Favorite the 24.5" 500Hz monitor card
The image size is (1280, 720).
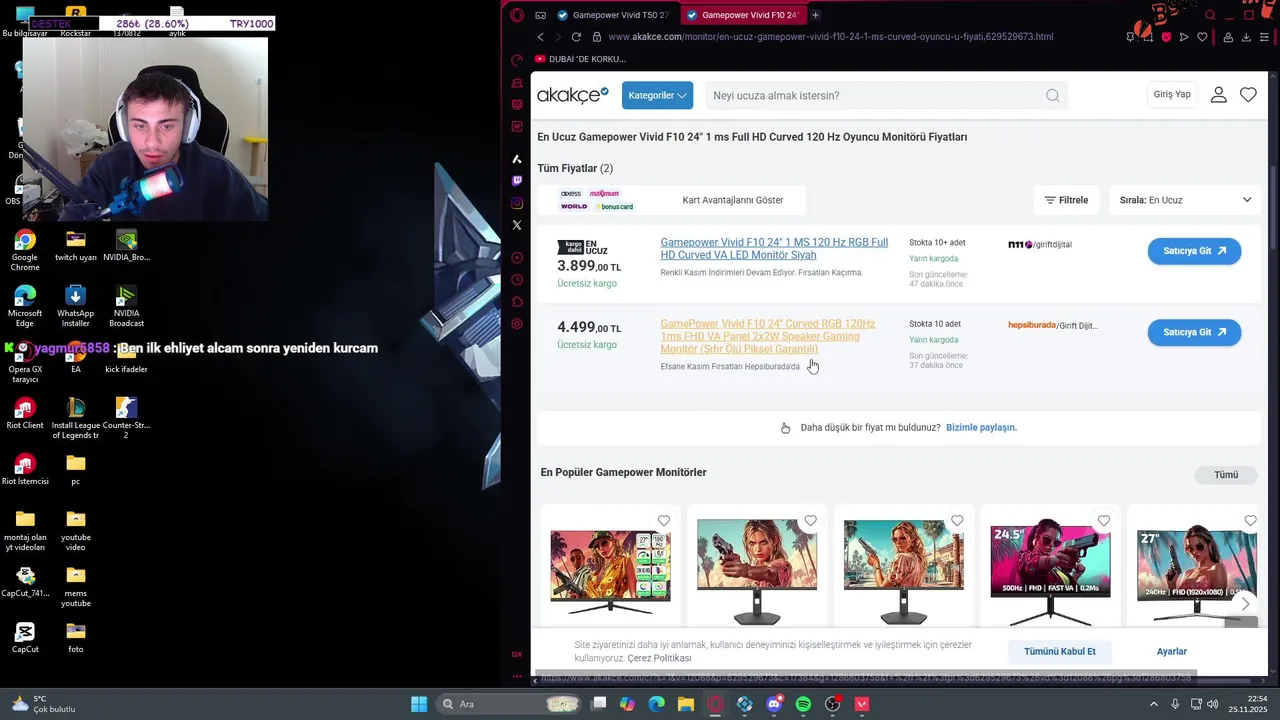click(x=1104, y=521)
